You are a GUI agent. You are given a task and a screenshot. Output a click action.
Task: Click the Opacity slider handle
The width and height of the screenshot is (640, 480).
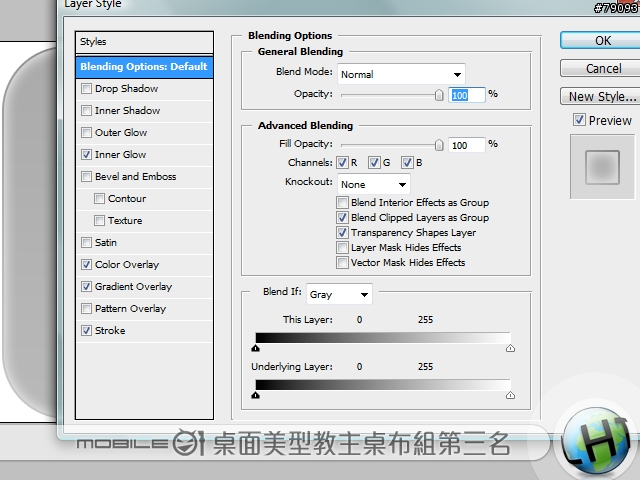point(439,95)
